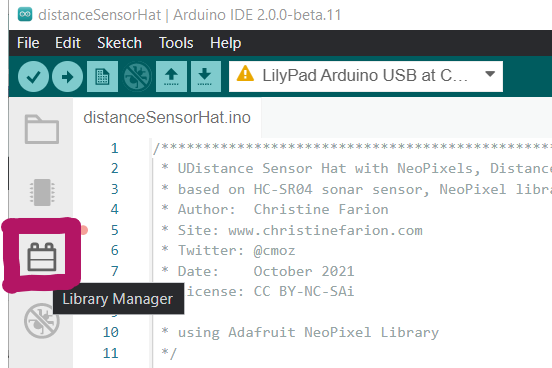Open the File menu
The height and width of the screenshot is (368, 552).
point(28,43)
